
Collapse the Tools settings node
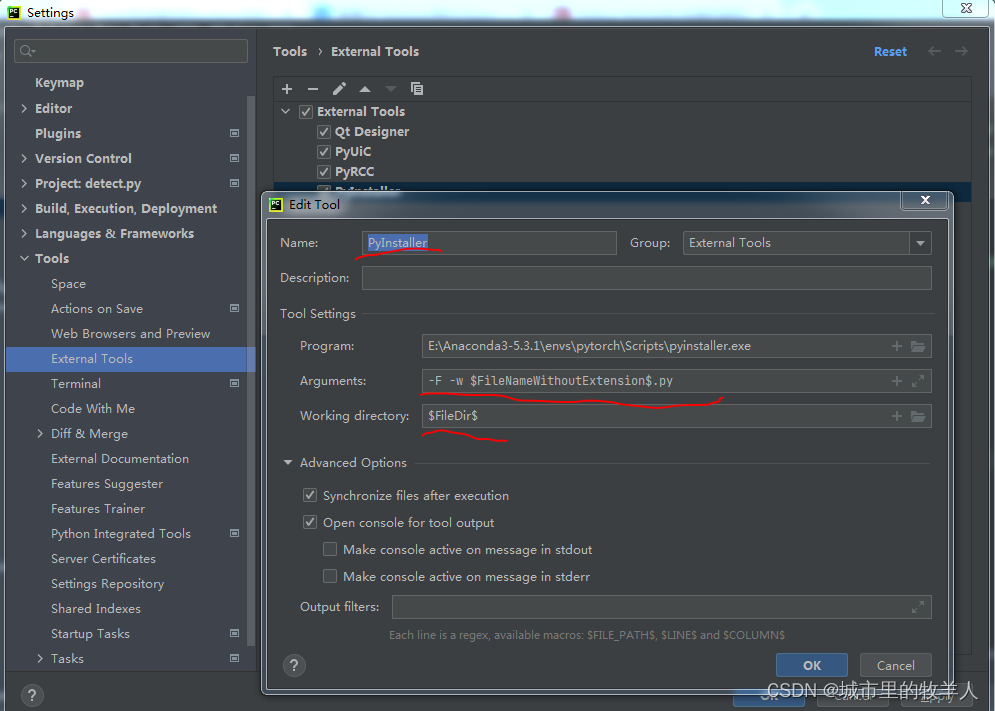click(24, 258)
